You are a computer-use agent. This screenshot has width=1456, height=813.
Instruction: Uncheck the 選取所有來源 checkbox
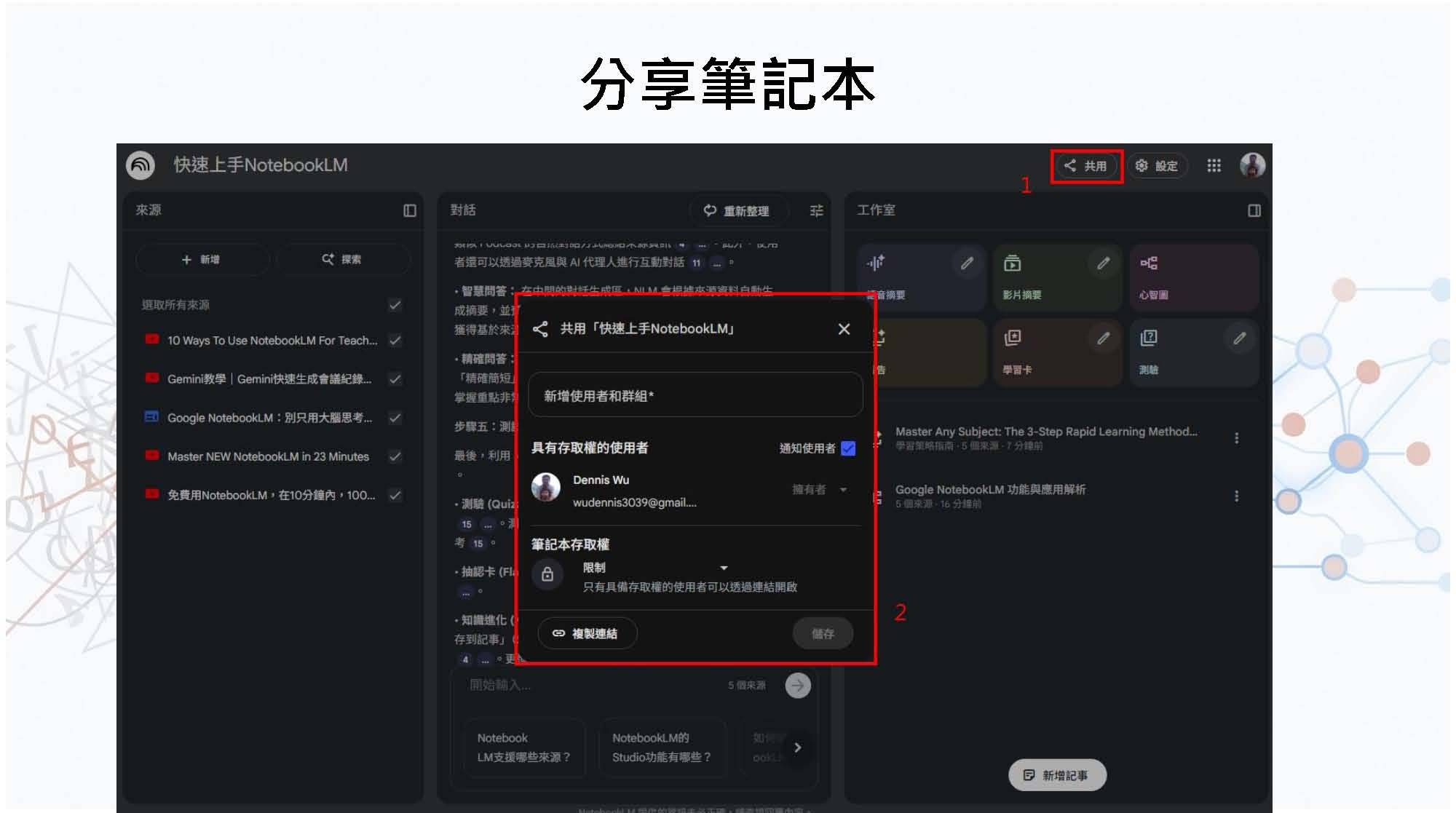pos(395,306)
